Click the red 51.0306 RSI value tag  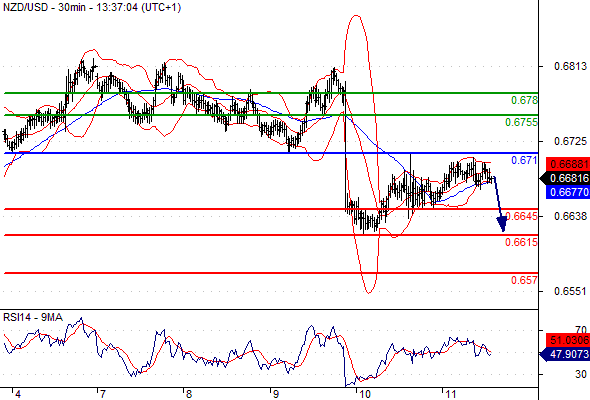click(x=567, y=340)
